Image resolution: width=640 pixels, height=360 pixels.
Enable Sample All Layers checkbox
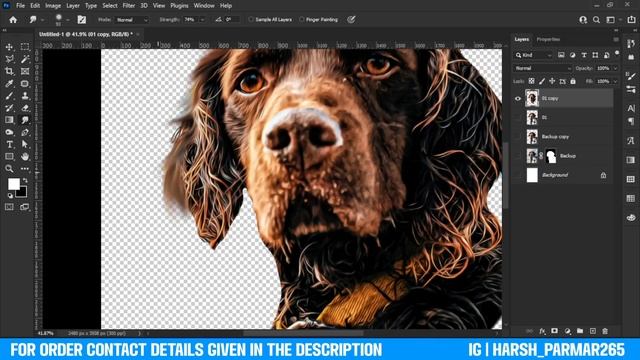click(251, 20)
